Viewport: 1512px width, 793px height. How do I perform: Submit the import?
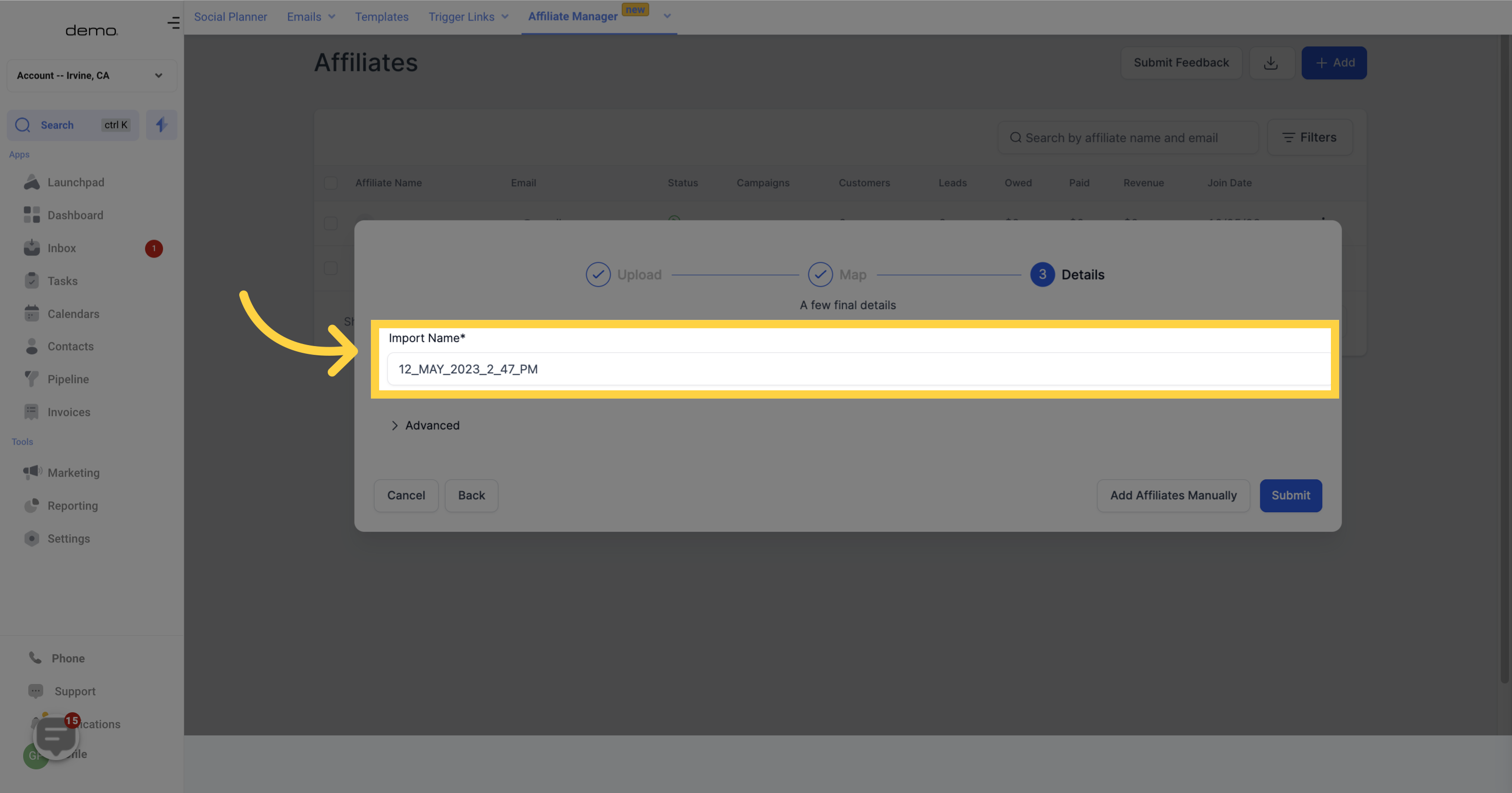(1291, 496)
